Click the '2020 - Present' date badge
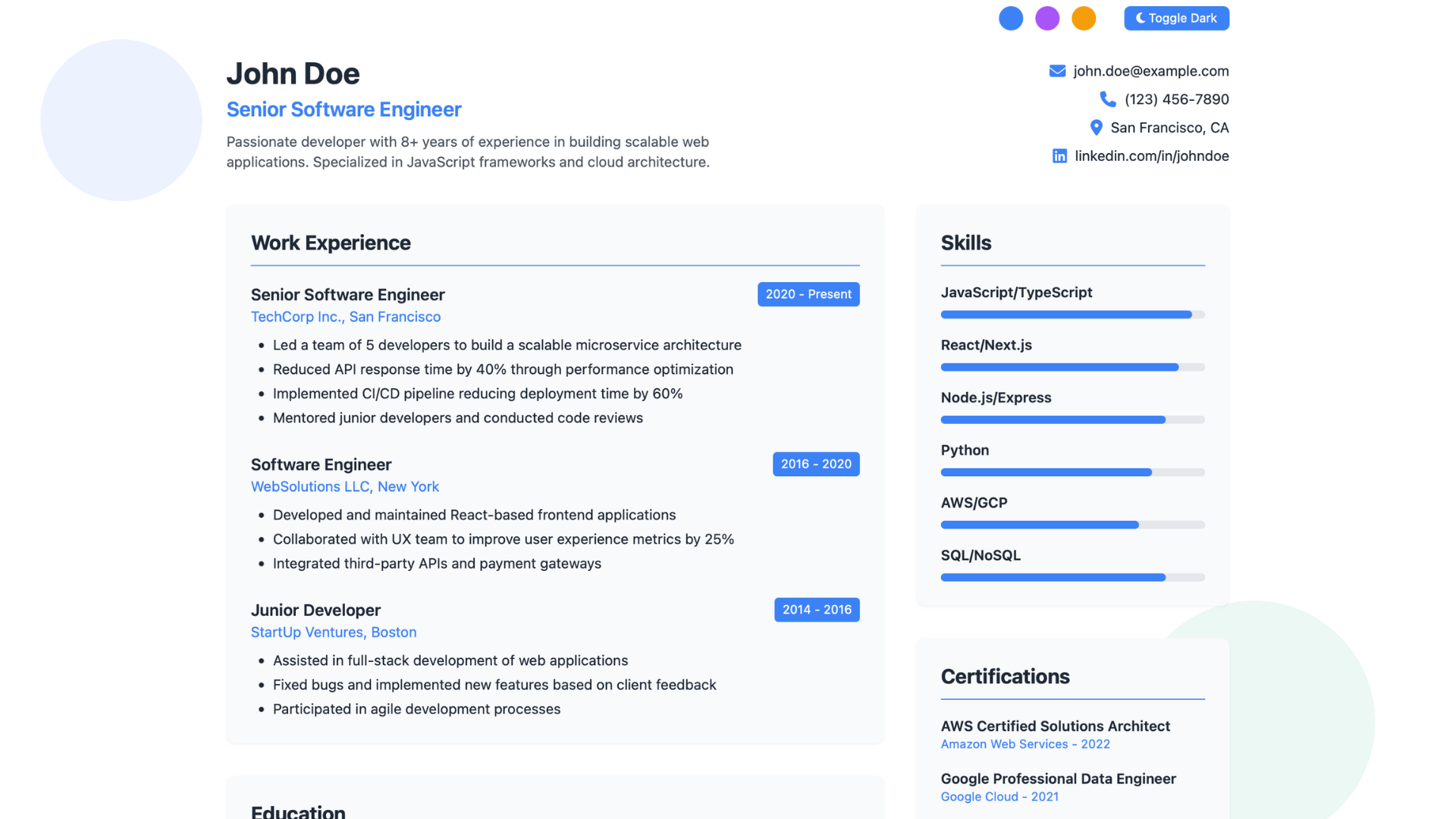The width and height of the screenshot is (1456, 819). 808,294
